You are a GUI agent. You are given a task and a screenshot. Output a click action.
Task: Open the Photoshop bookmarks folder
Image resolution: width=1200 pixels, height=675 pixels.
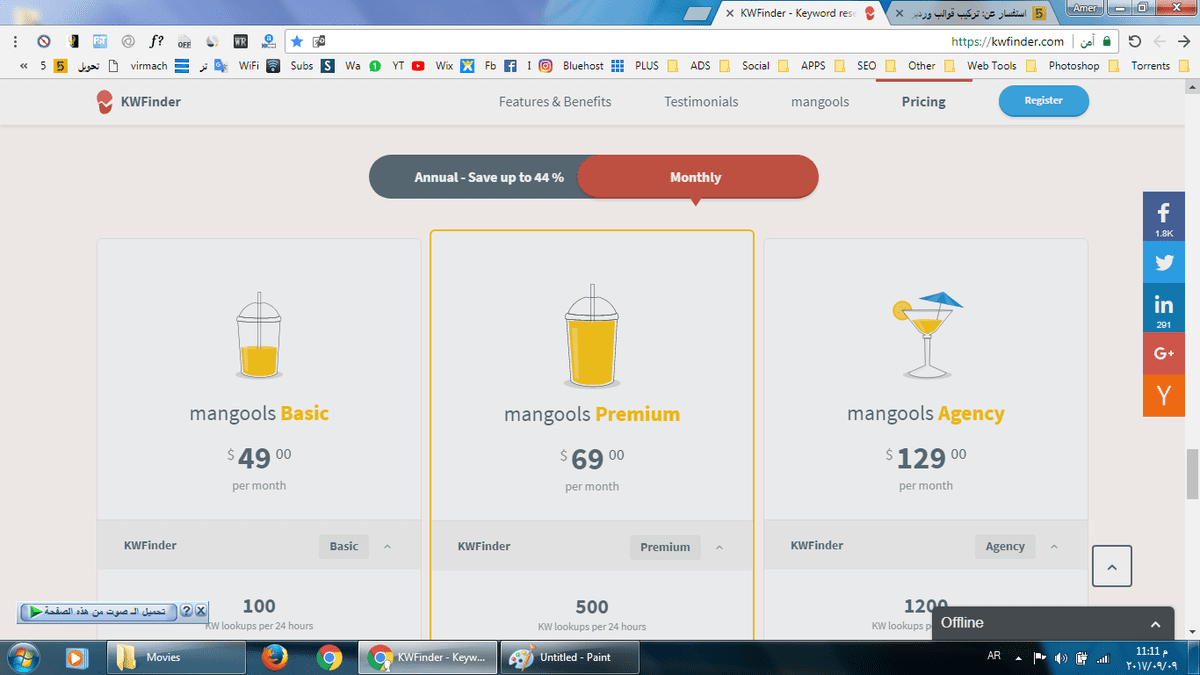1082,66
